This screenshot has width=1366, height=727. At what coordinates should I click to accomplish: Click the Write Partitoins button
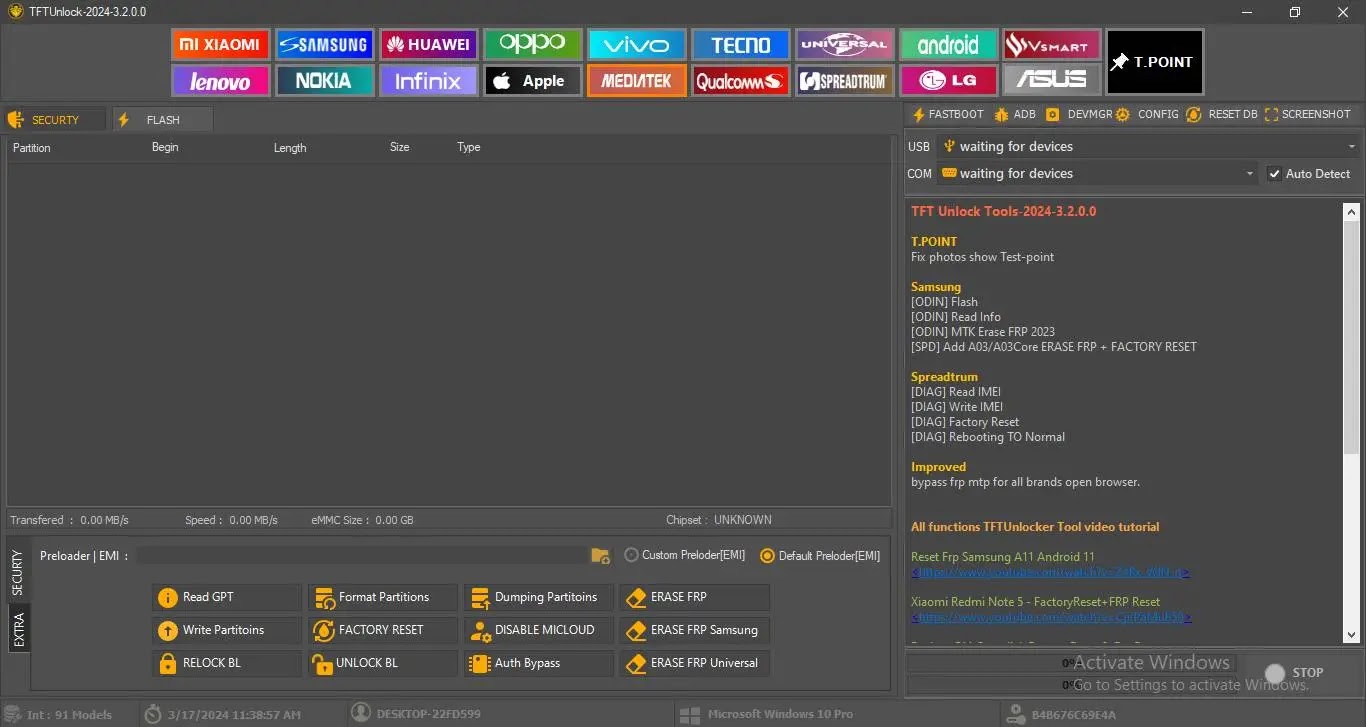pyautogui.click(x=227, y=630)
